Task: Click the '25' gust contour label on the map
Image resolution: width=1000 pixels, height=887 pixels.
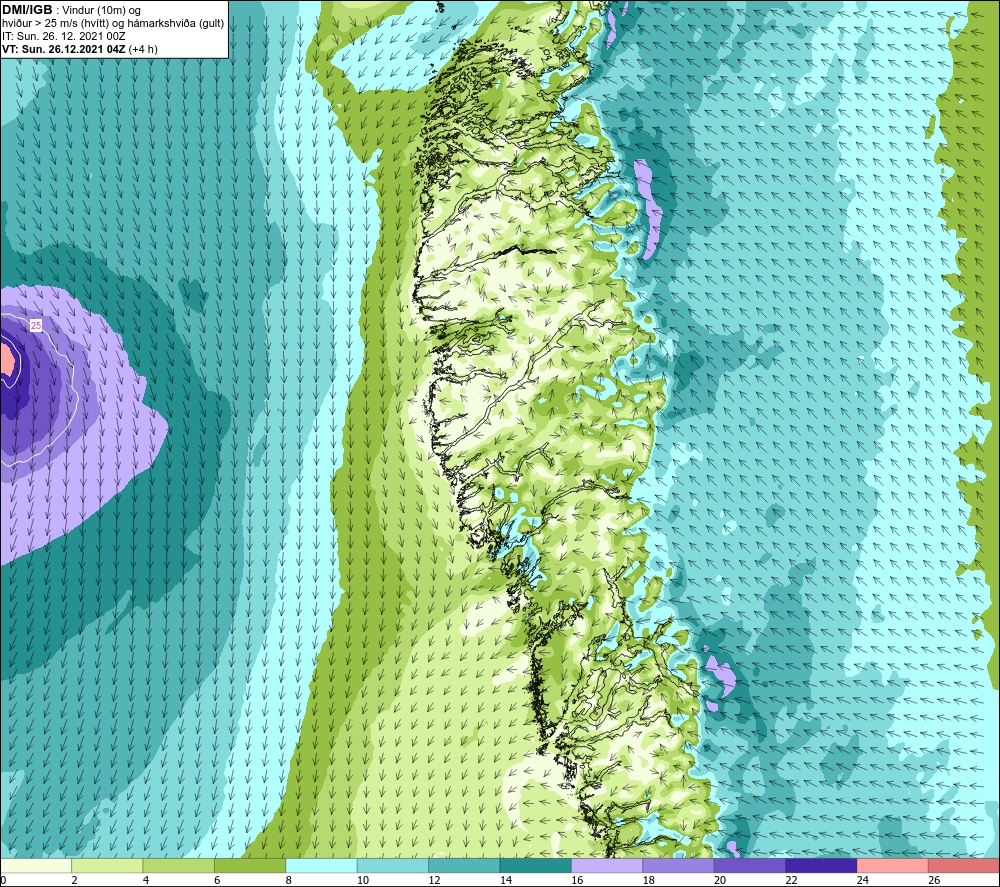Action: [36, 326]
